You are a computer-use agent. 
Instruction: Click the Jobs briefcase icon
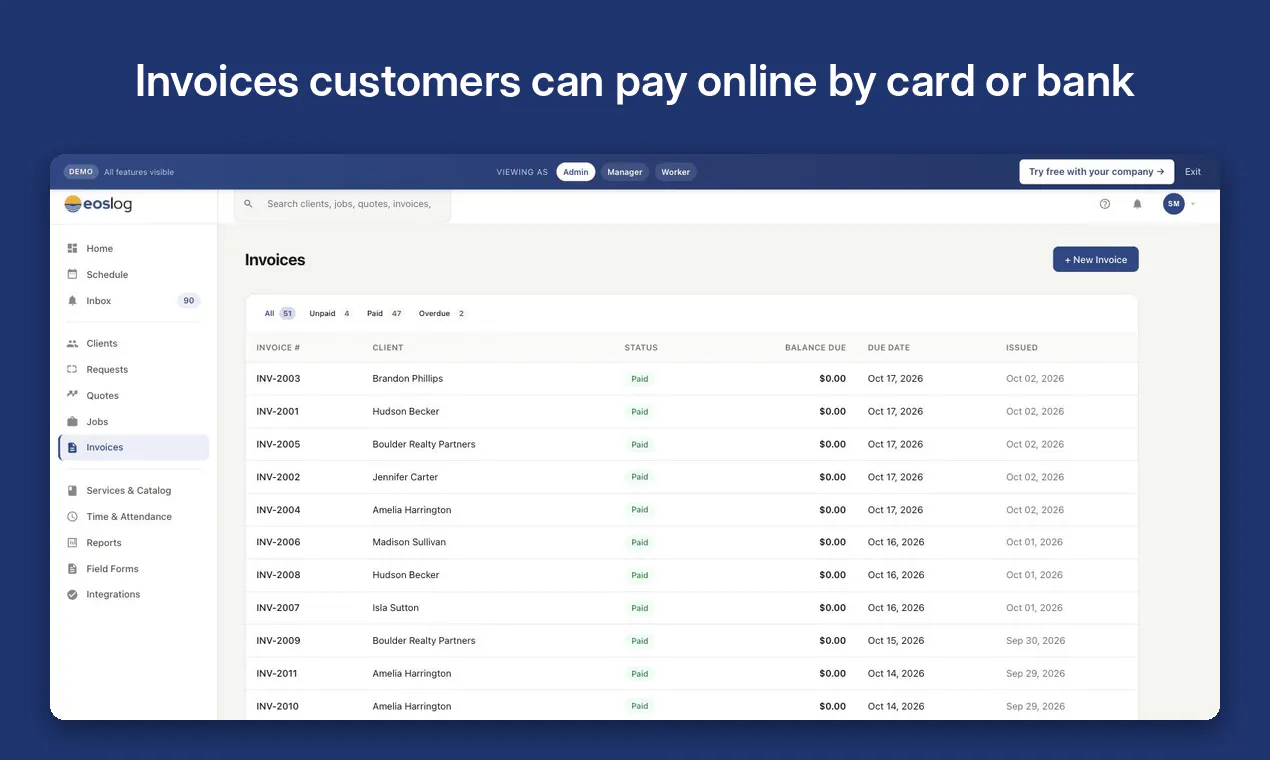[72, 421]
